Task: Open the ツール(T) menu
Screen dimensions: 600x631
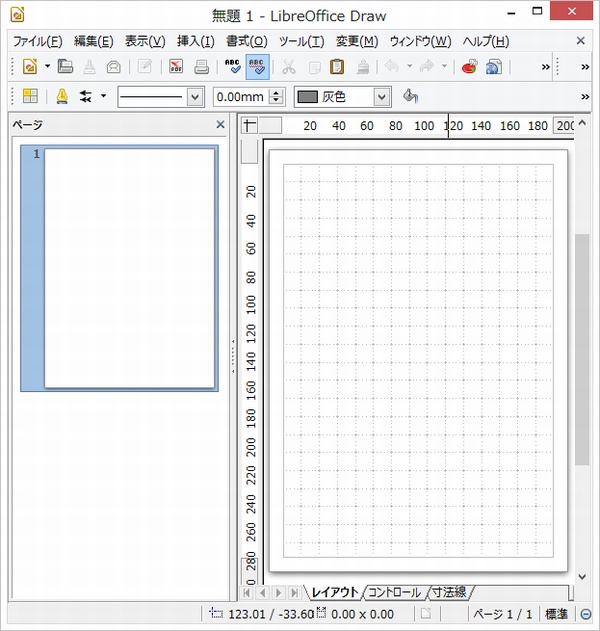Action: (x=301, y=41)
